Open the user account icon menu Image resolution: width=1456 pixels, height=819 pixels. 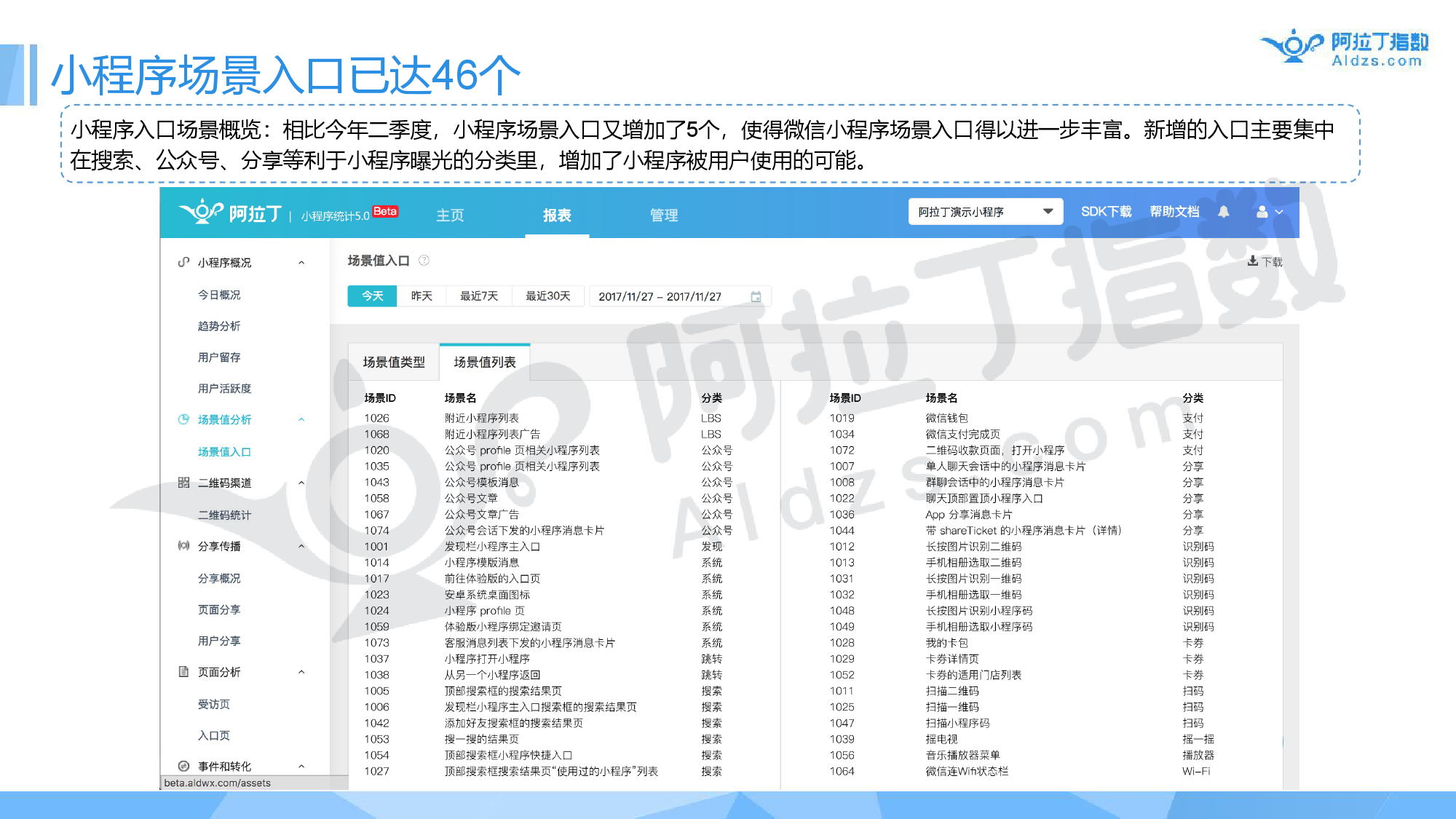click(1262, 212)
